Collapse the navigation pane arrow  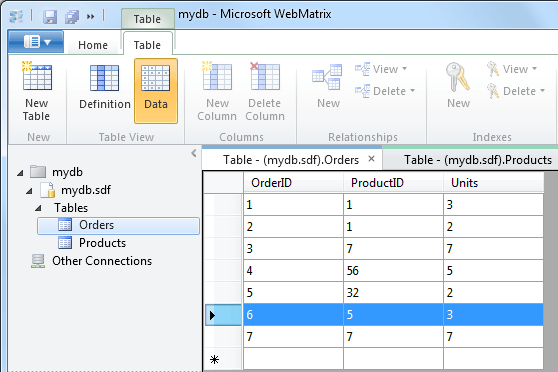click(x=194, y=153)
